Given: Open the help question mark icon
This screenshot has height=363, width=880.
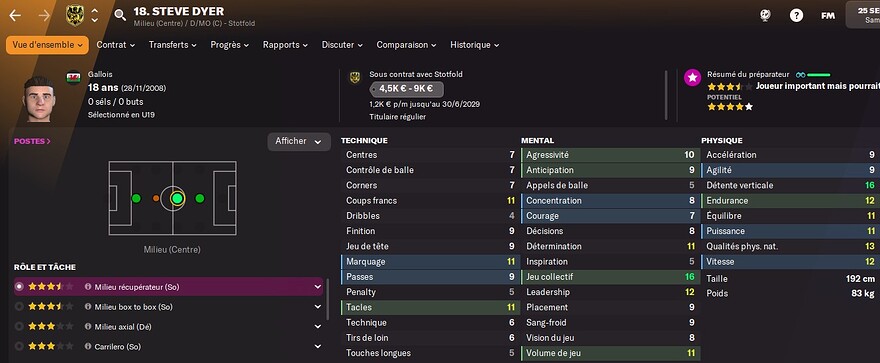Looking at the screenshot, I should [x=796, y=16].
